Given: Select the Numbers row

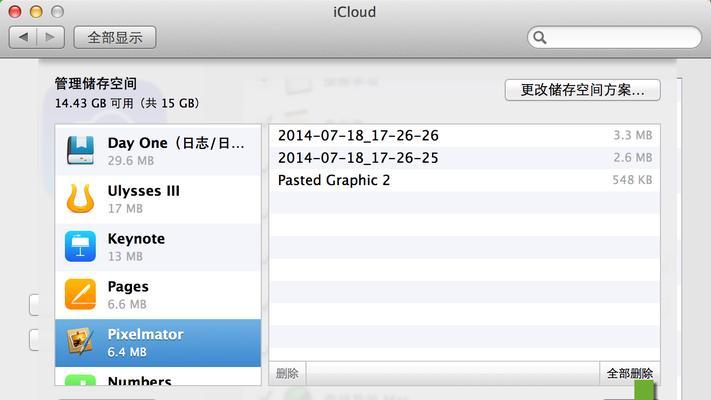Looking at the screenshot, I should click(158, 376).
